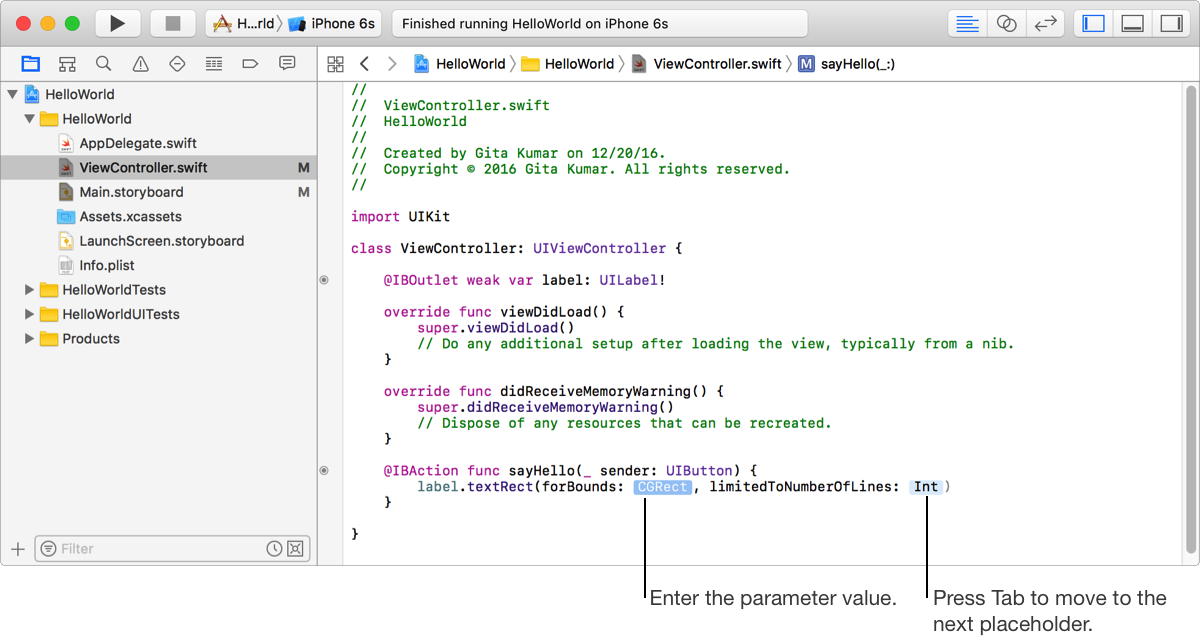1200x642 pixels.
Task: Click the IBOutlet connection circle for label
Action: 323,281
